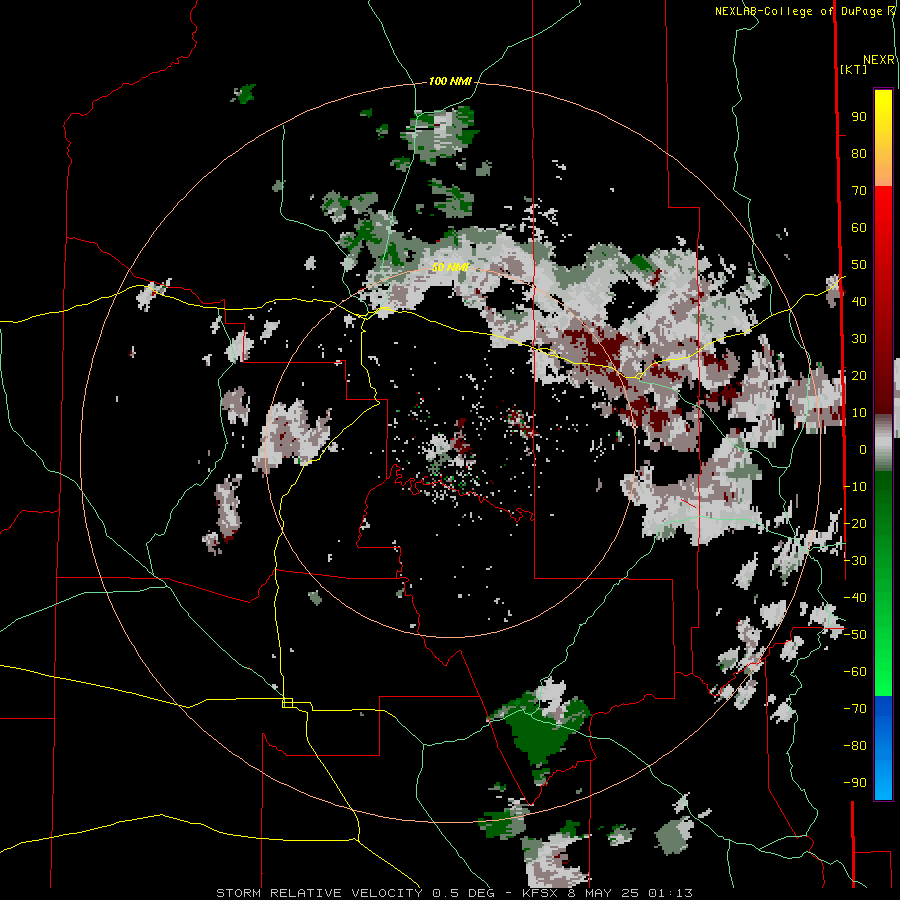900x900 pixels.
Task: Click the 40 value on velocity scale
Action: tap(859, 301)
